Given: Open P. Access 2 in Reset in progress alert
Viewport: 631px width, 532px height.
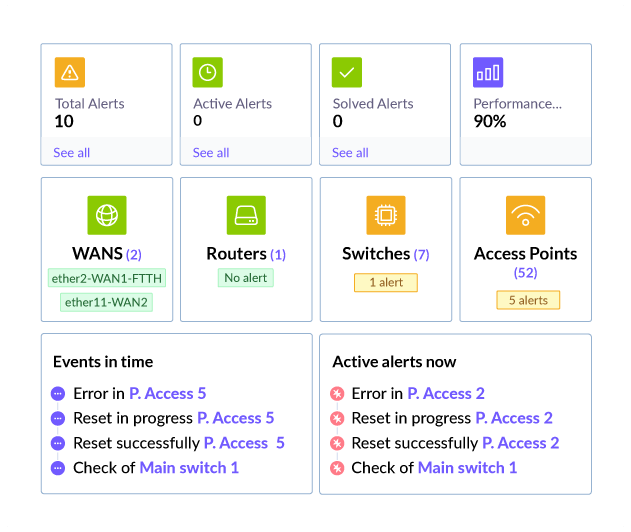Looking at the screenshot, I should tap(514, 418).
